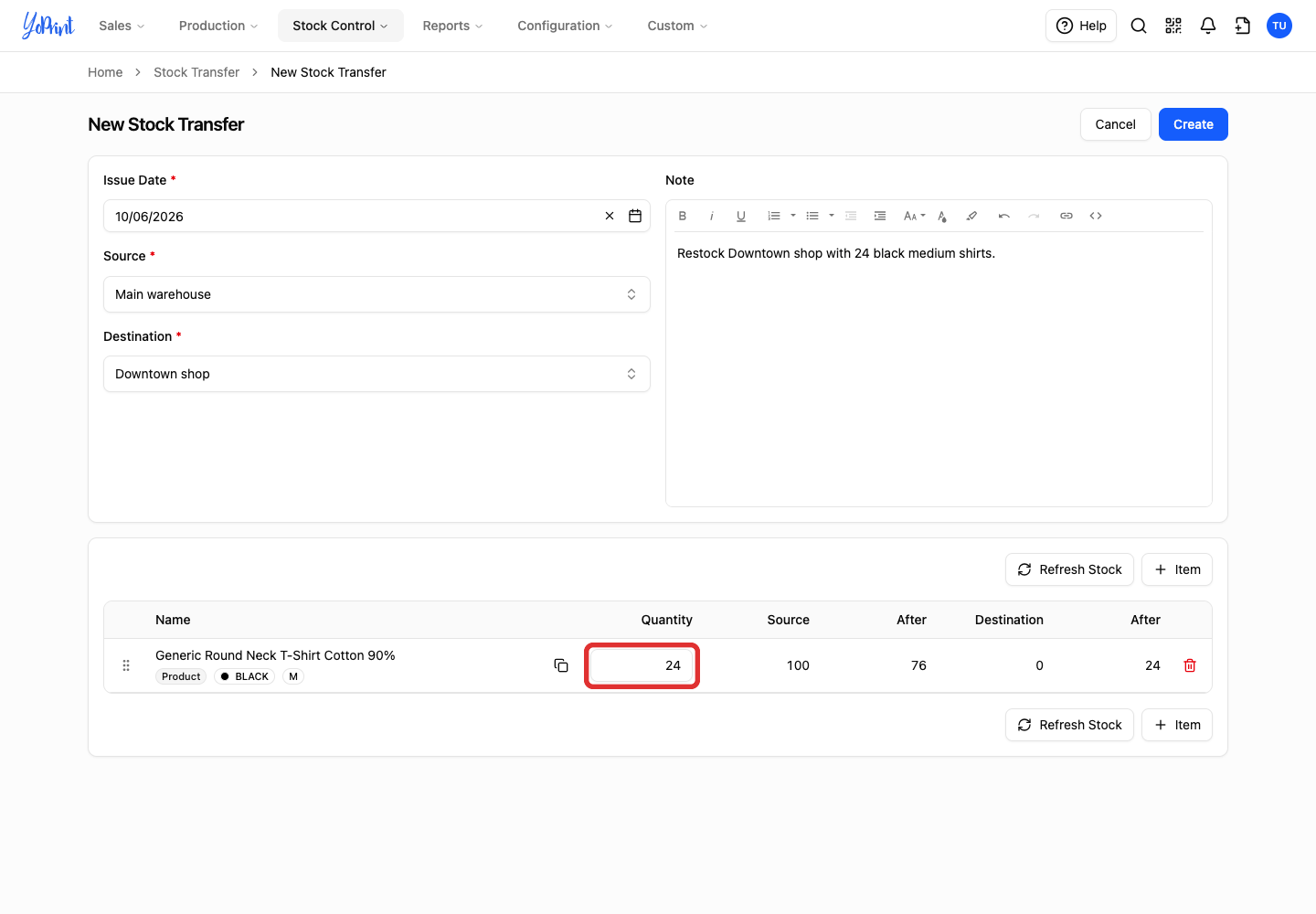Image resolution: width=1316 pixels, height=914 pixels.
Task: Create the stock transfer
Action: click(x=1194, y=124)
